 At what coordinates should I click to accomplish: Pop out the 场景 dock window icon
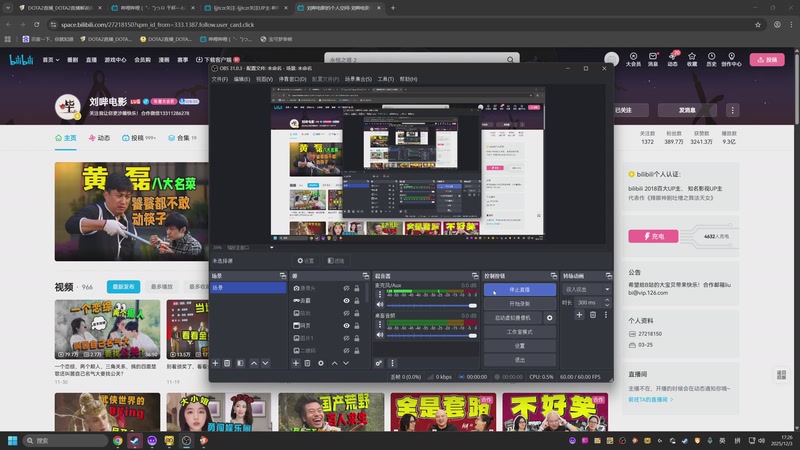point(283,276)
